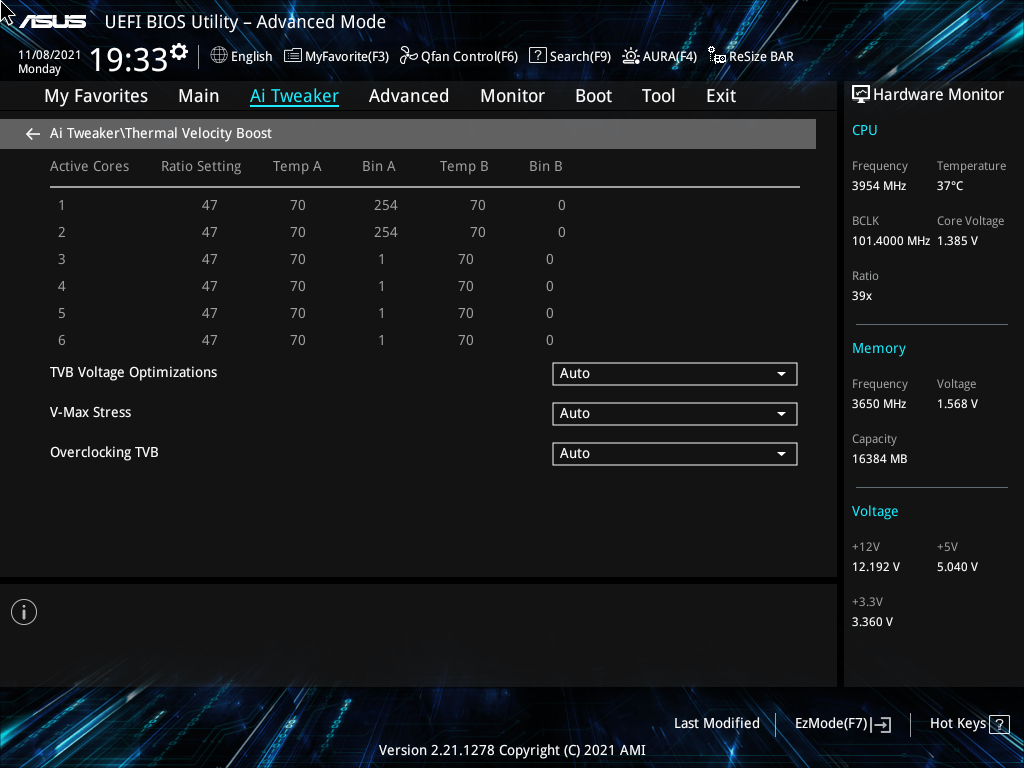This screenshot has width=1024, height=768.
Task: Open Search(F9) question mark icon
Action: click(x=537, y=56)
